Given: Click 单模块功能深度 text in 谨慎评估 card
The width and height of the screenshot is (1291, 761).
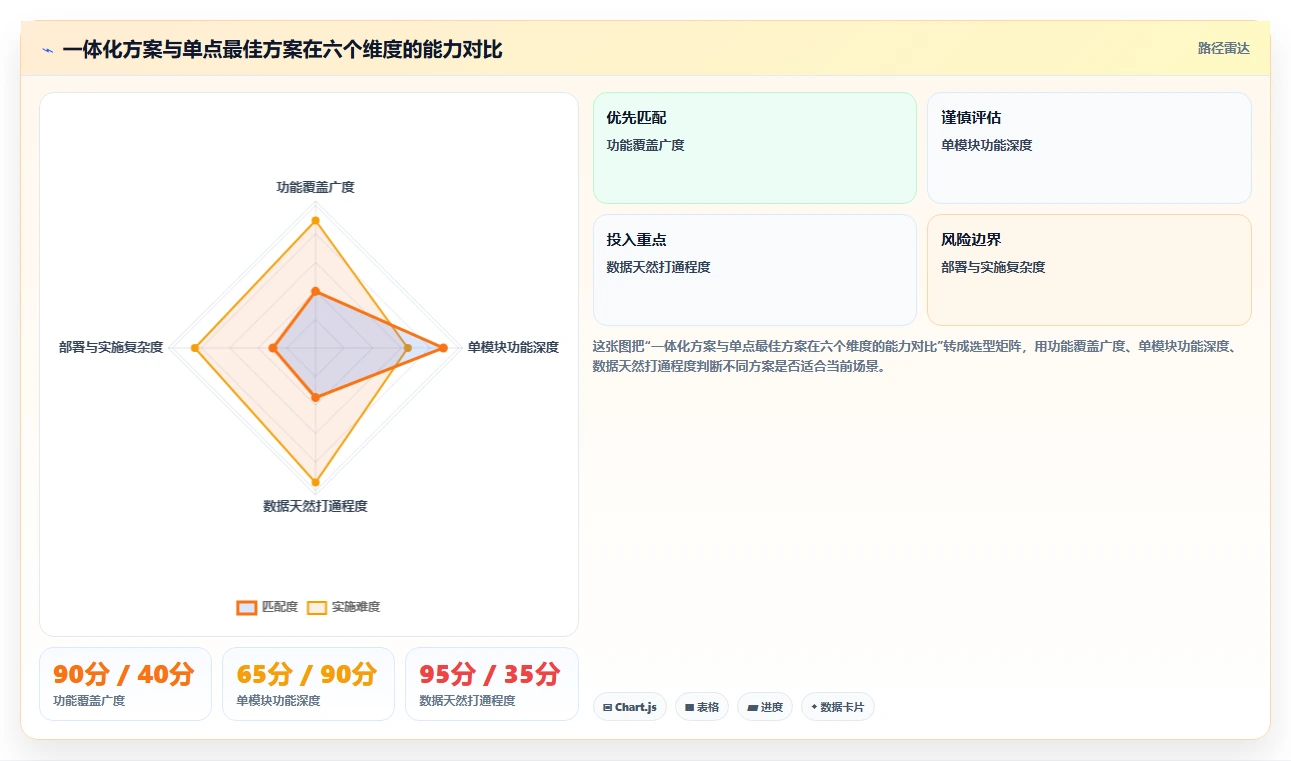Looking at the screenshot, I should 987,145.
